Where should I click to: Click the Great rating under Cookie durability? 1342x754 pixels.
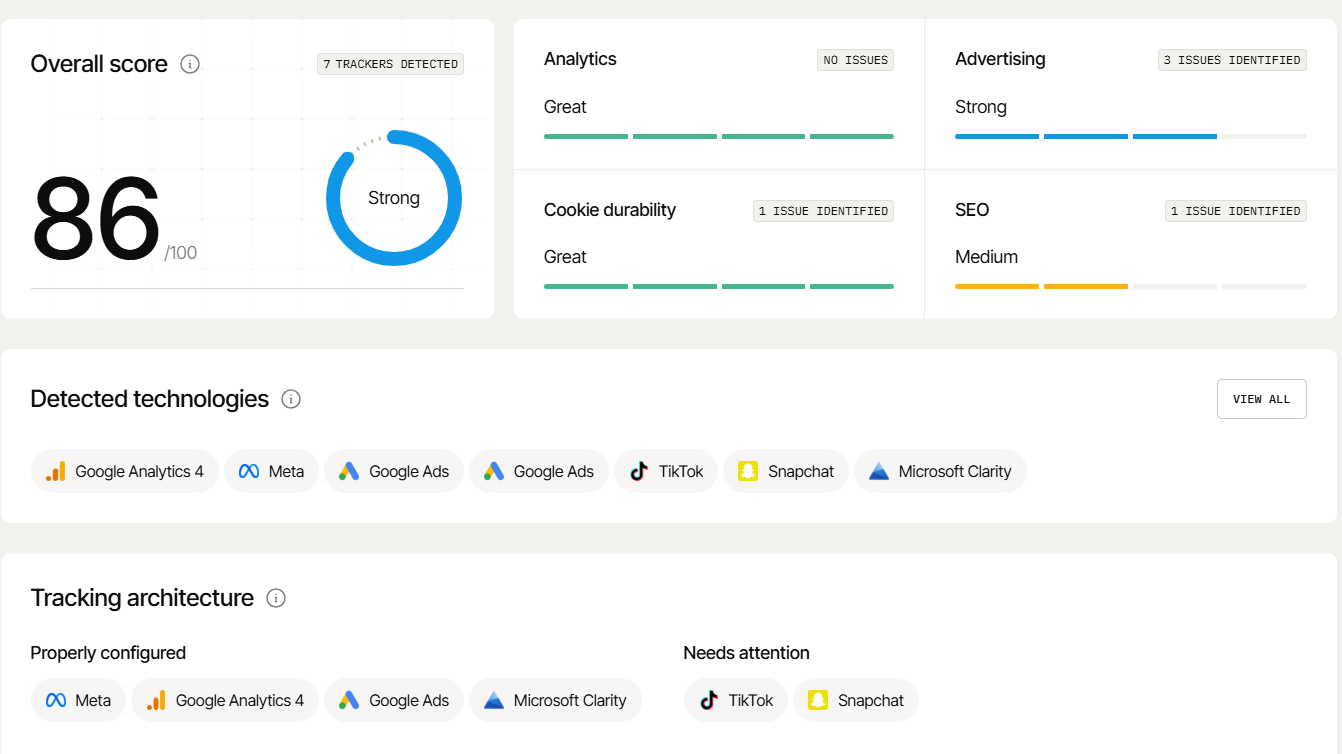565,257
